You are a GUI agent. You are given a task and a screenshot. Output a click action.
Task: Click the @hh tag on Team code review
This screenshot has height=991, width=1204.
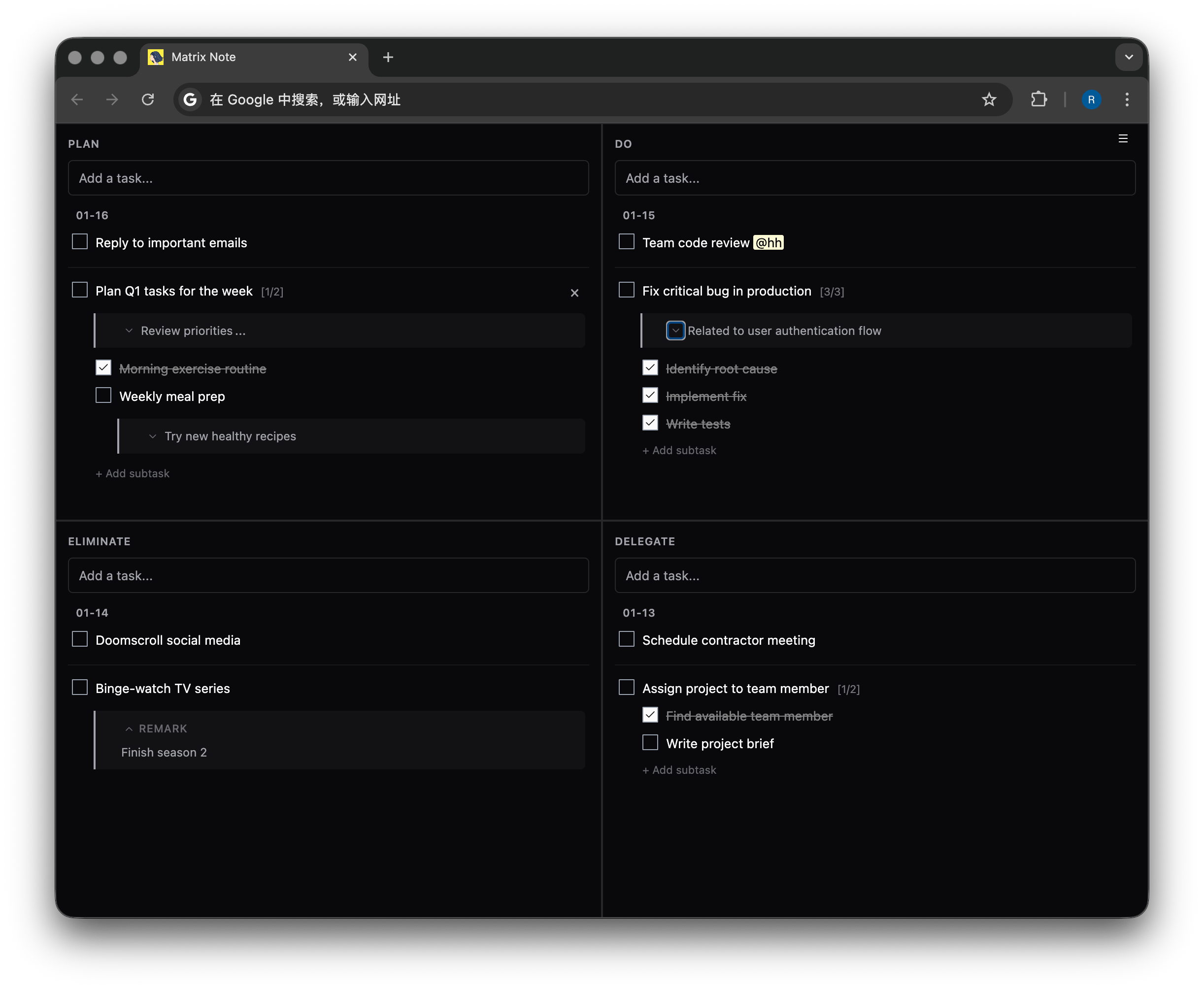tap(768, 243)
